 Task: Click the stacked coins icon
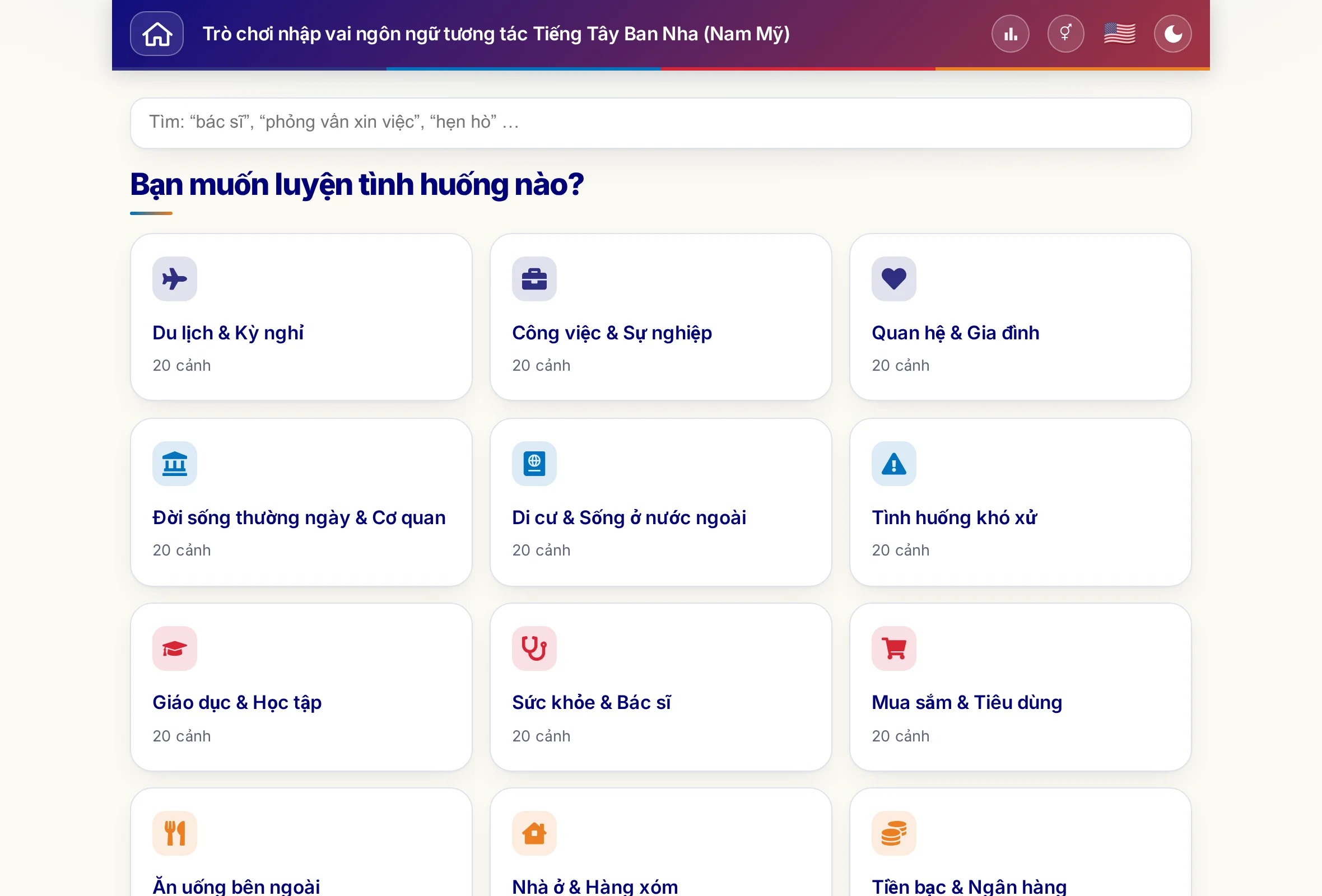click(893, 833)
